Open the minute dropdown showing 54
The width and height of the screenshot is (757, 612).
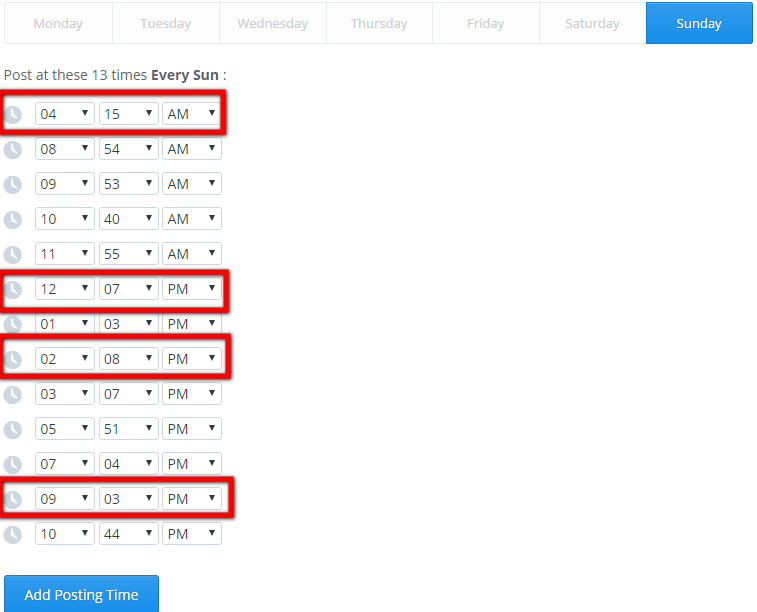pos(128,149)
